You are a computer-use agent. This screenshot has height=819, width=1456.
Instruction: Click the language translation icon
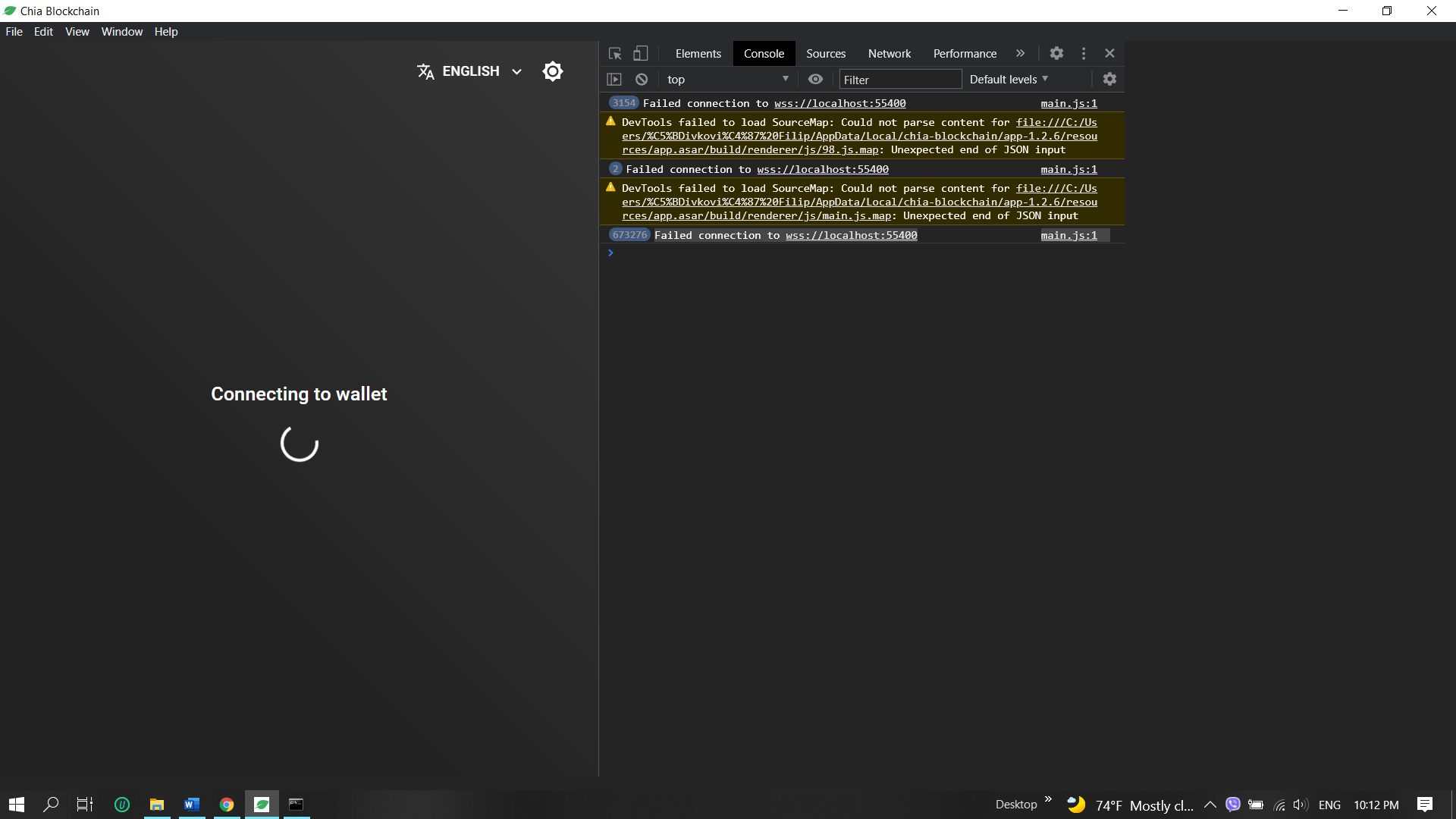tap(425, 71)
